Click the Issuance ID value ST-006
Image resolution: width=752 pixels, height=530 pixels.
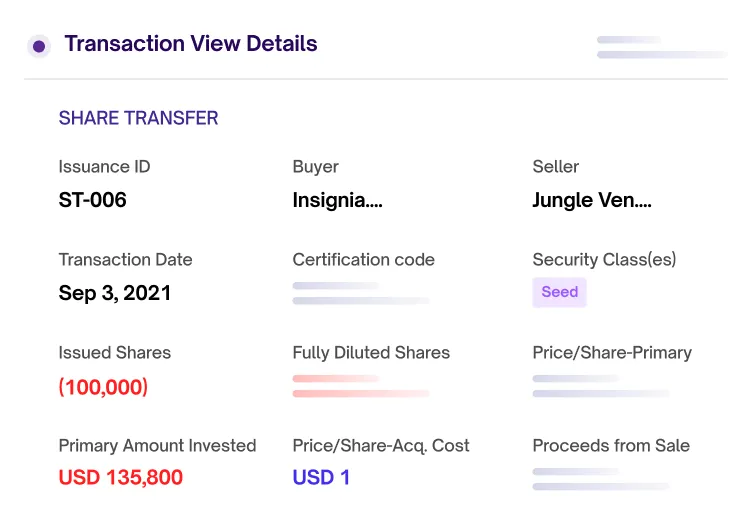pyautogui.click(x=93, y=200)
